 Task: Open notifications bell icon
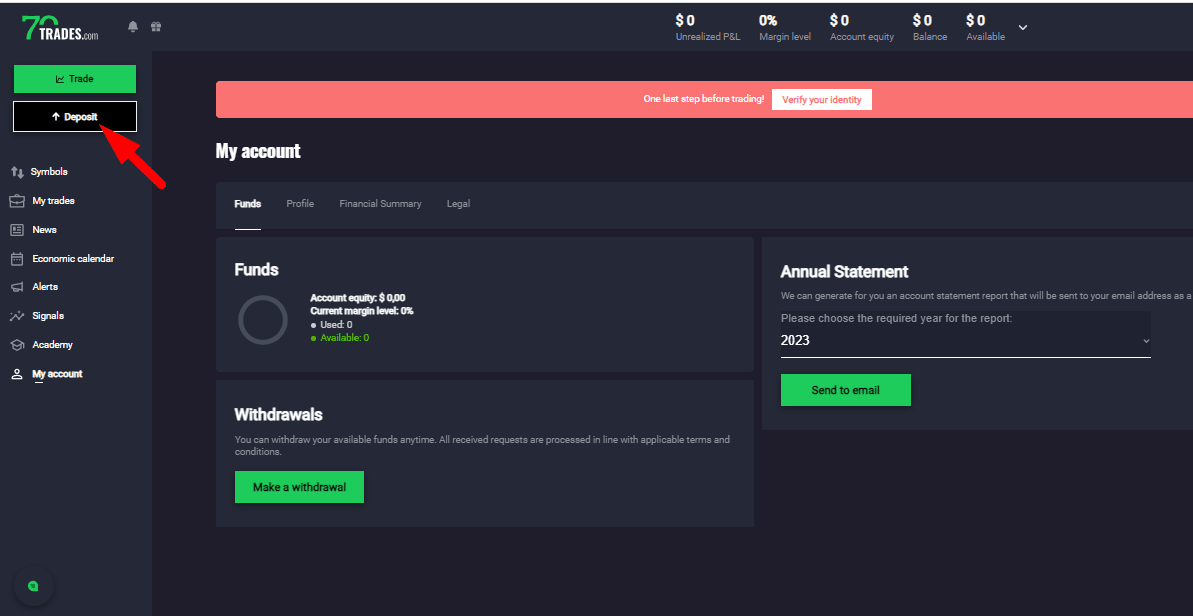pos(133,27)
